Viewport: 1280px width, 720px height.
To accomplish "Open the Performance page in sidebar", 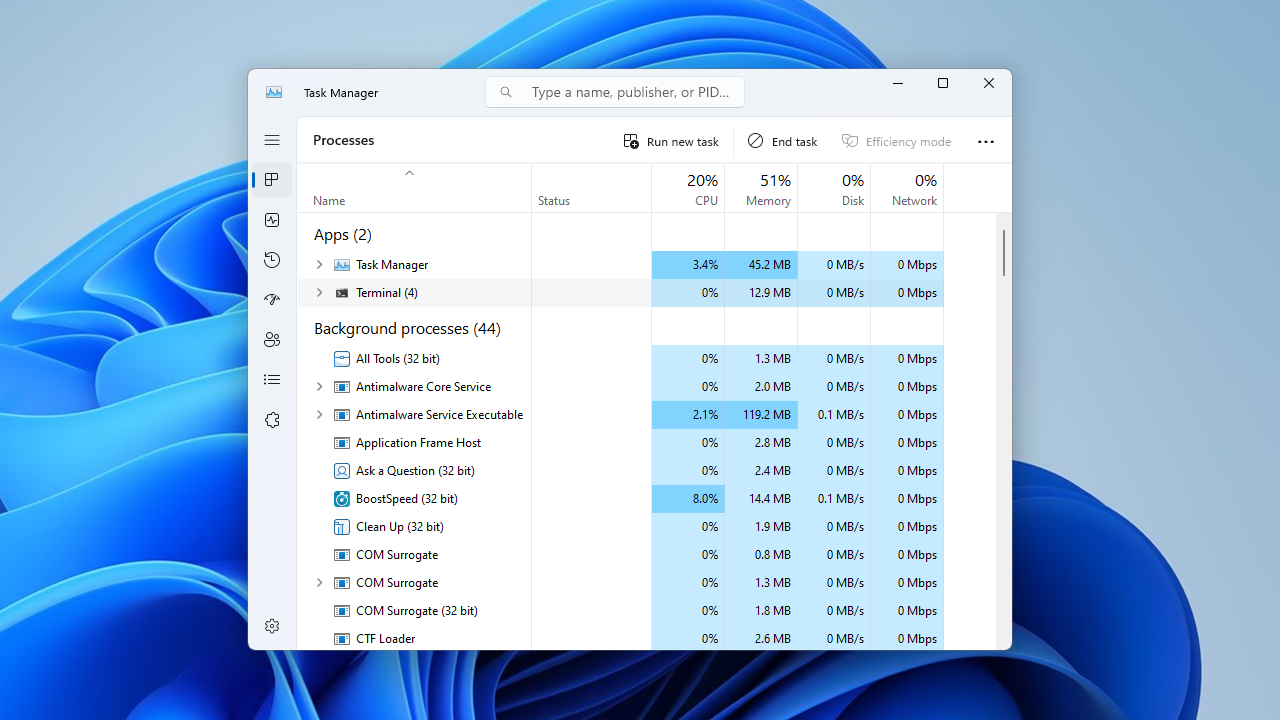I will pos(272,220).
